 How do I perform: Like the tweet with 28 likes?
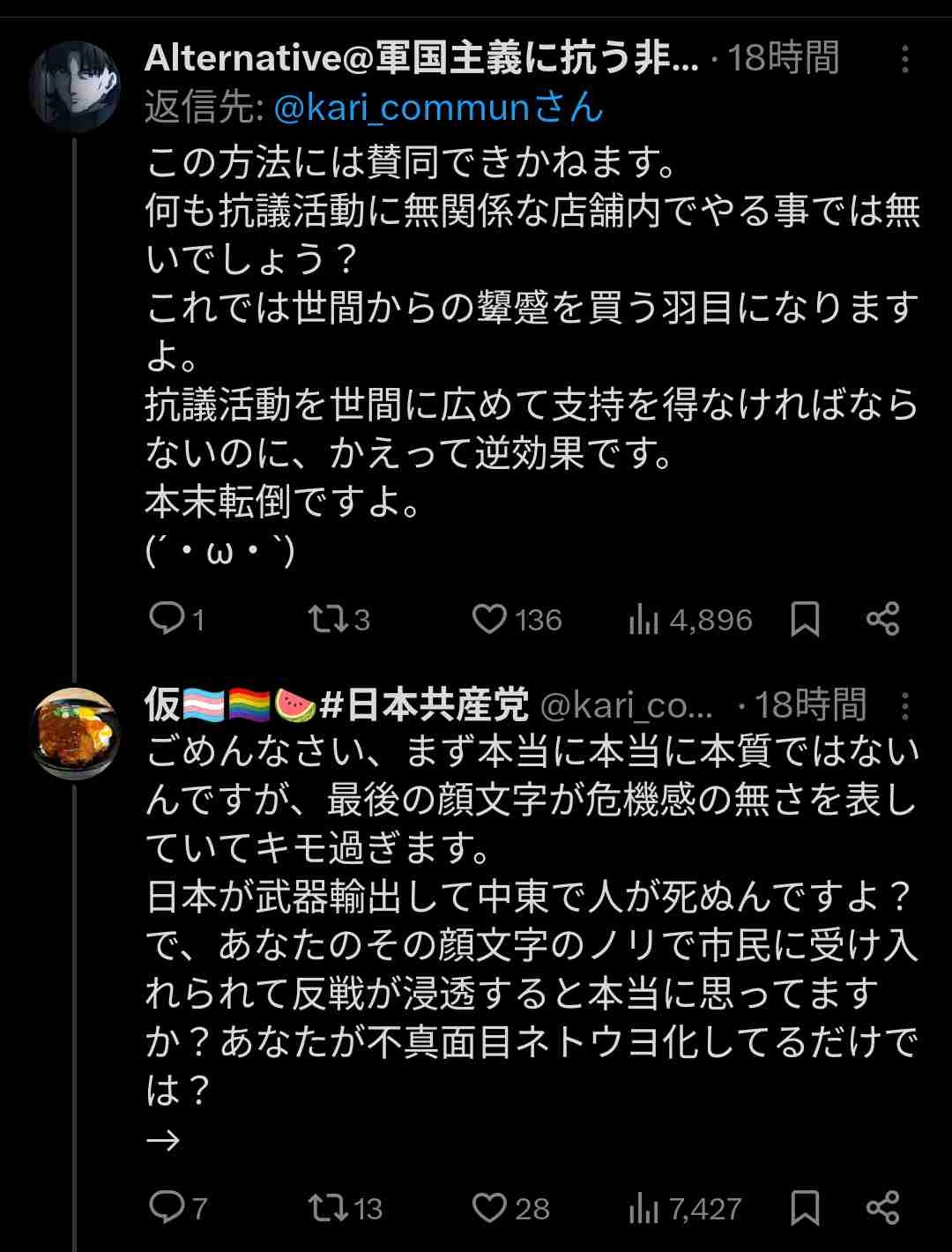coord(489,1206)
